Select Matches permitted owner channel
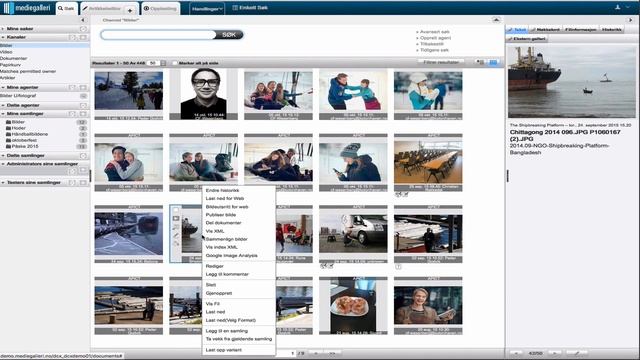This screenshot has width=640, height=360. tap(28, 71)
